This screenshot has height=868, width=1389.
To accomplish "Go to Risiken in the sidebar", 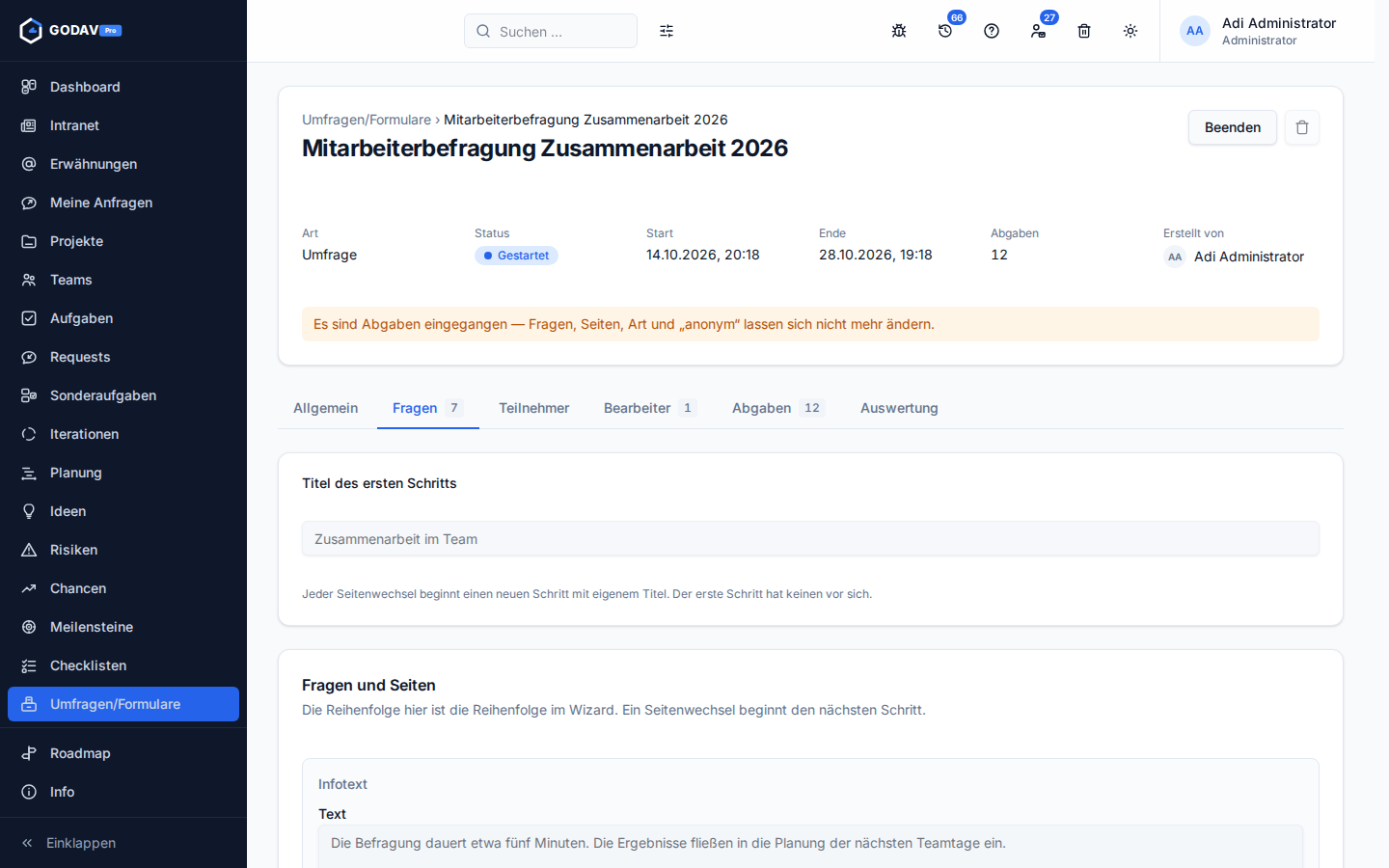I will (x=123, y=550).
